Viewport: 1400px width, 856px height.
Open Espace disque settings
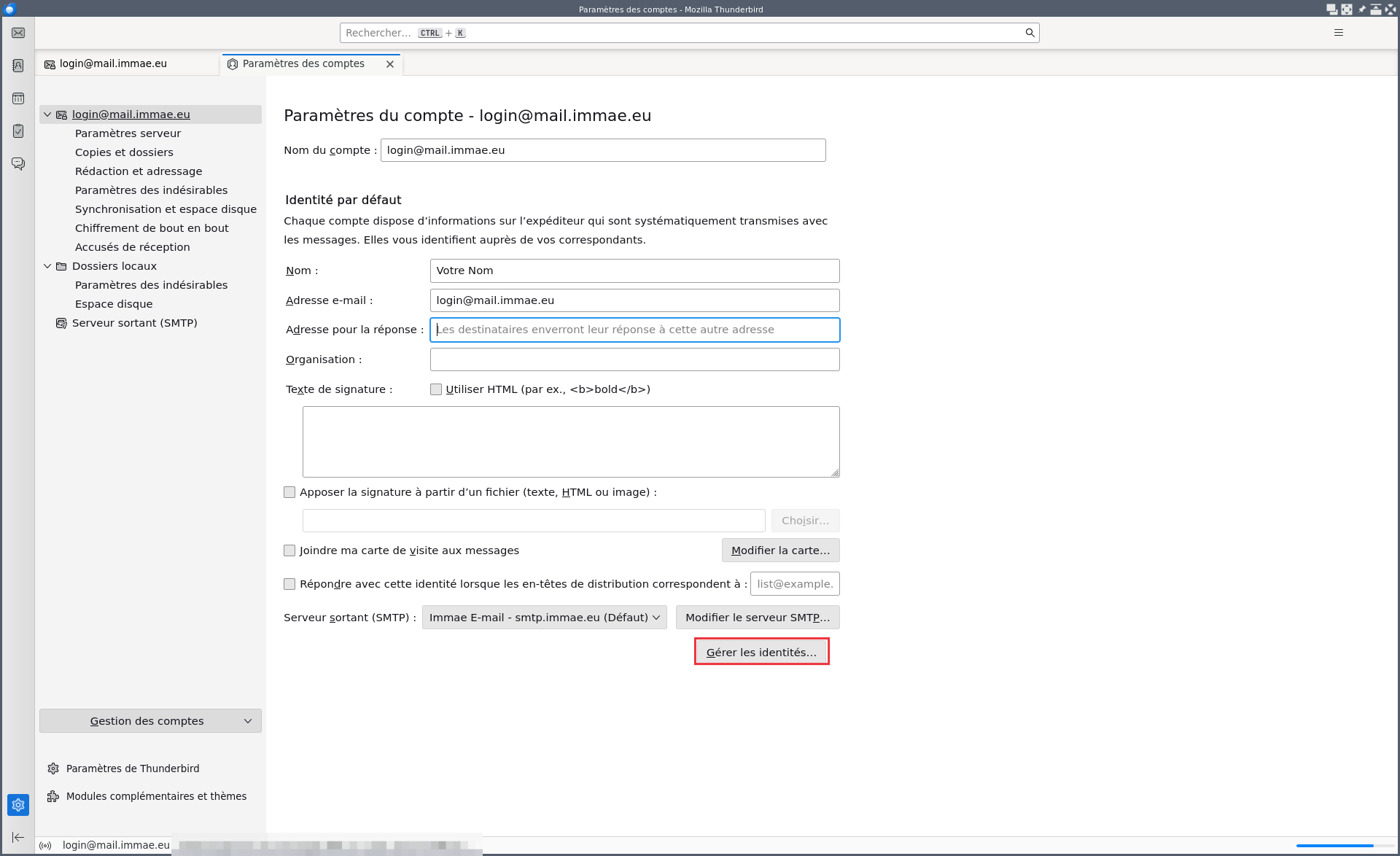[x=114, y=304]
